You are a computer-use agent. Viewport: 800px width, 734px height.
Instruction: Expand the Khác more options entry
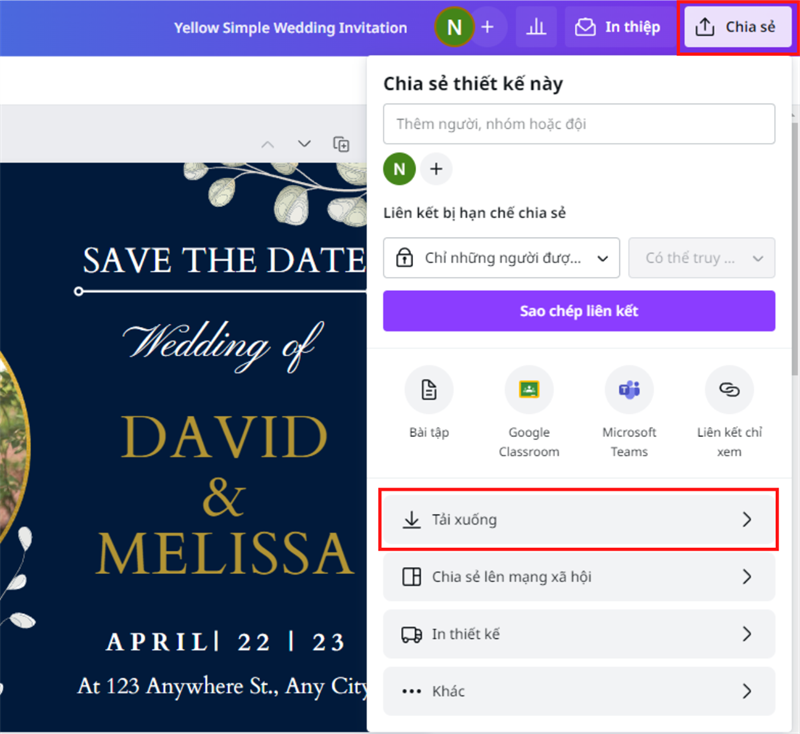point(579,691)
